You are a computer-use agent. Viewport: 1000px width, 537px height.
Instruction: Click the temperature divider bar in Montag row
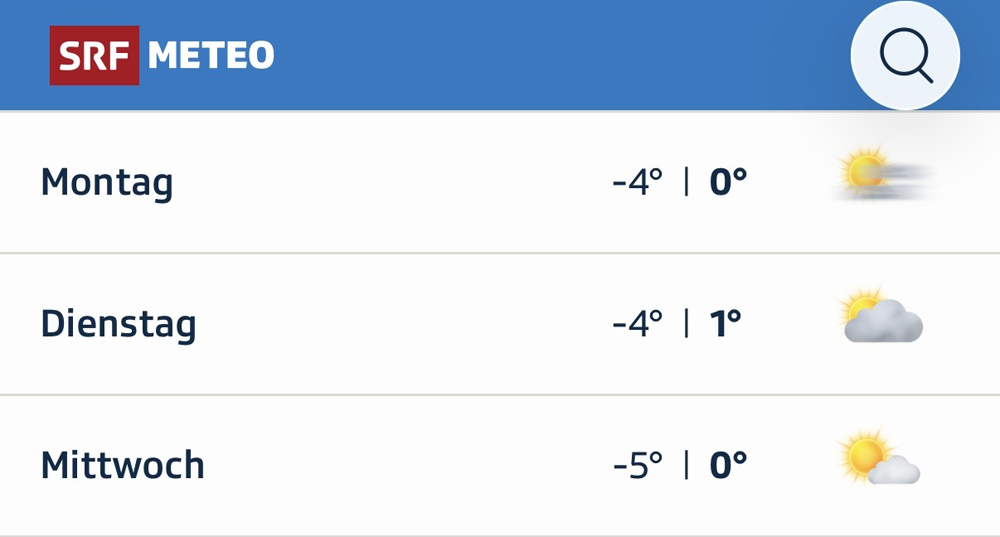click(686, 183)
